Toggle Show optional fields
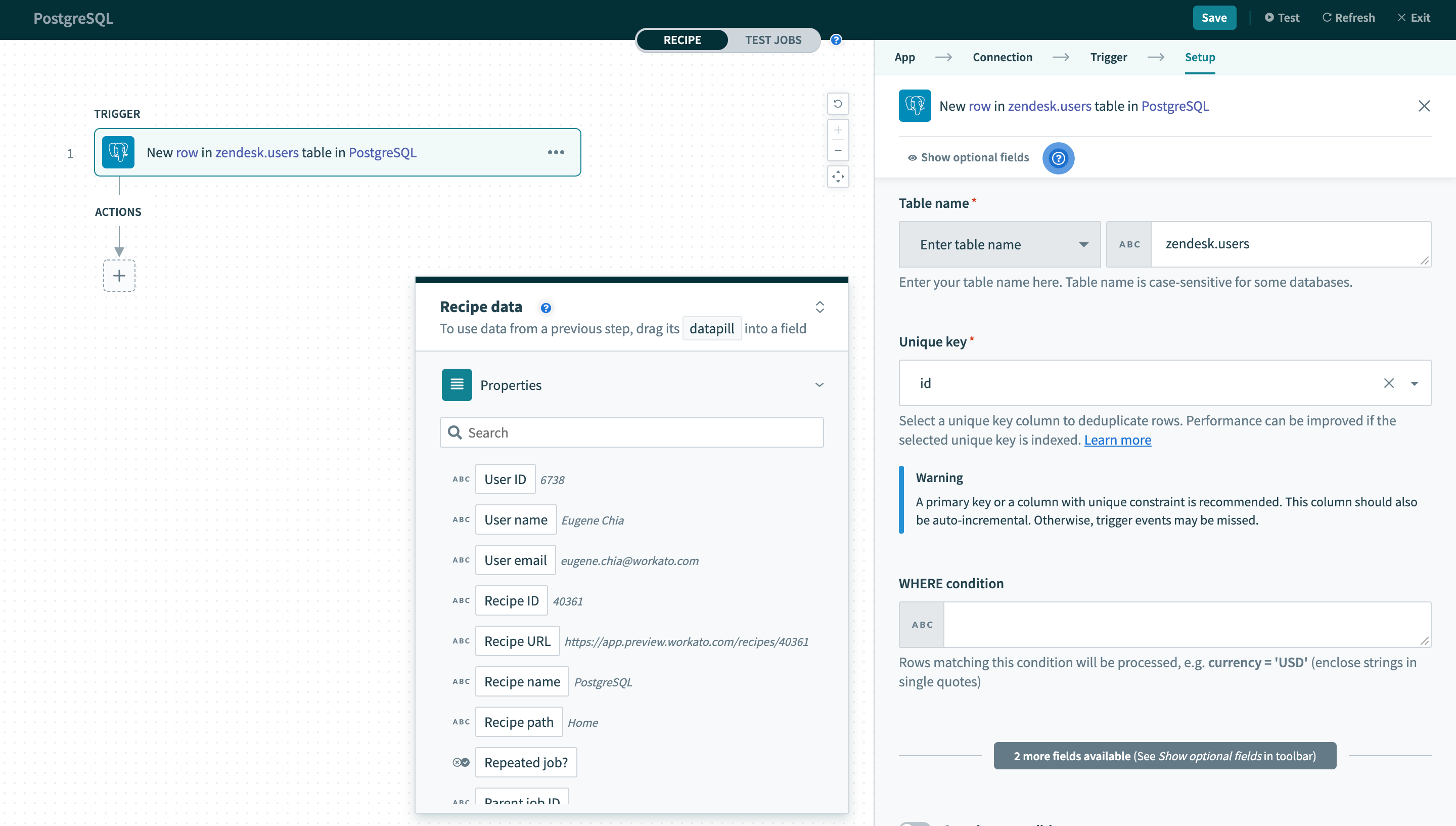 (x=969, y=158)
